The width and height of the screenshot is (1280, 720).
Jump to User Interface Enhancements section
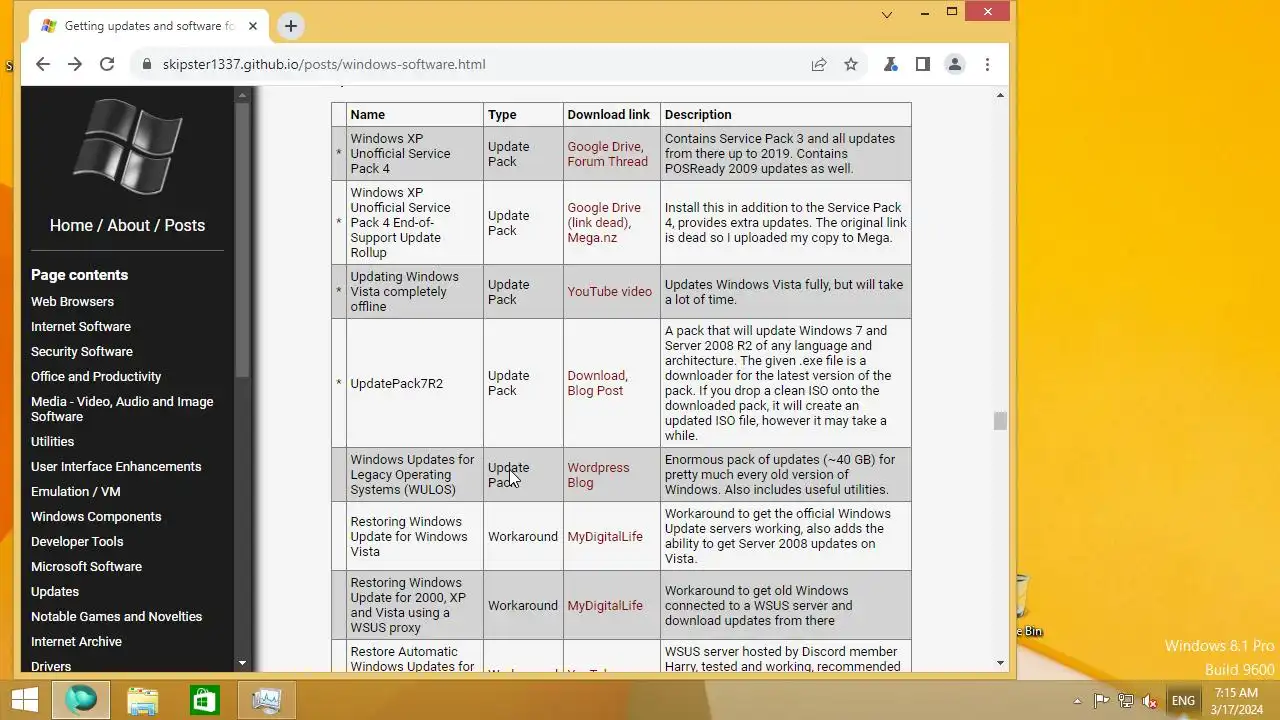(116, 466)
